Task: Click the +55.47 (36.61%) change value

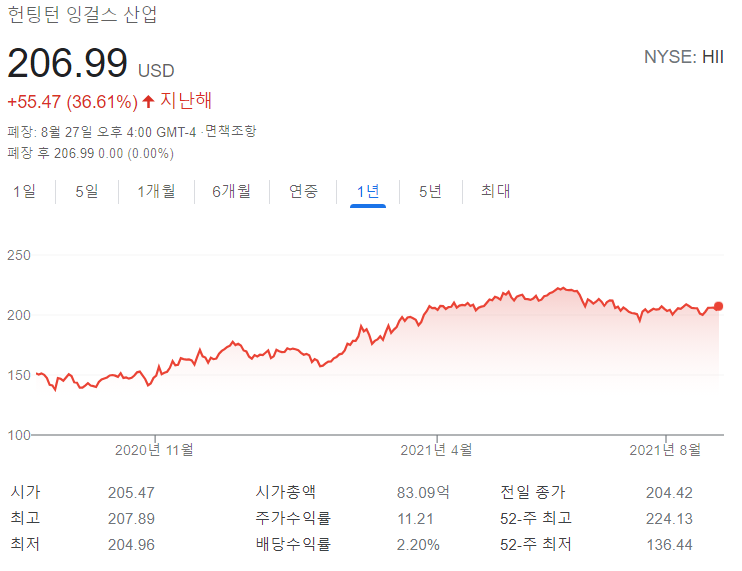Action: pos(72,102)
